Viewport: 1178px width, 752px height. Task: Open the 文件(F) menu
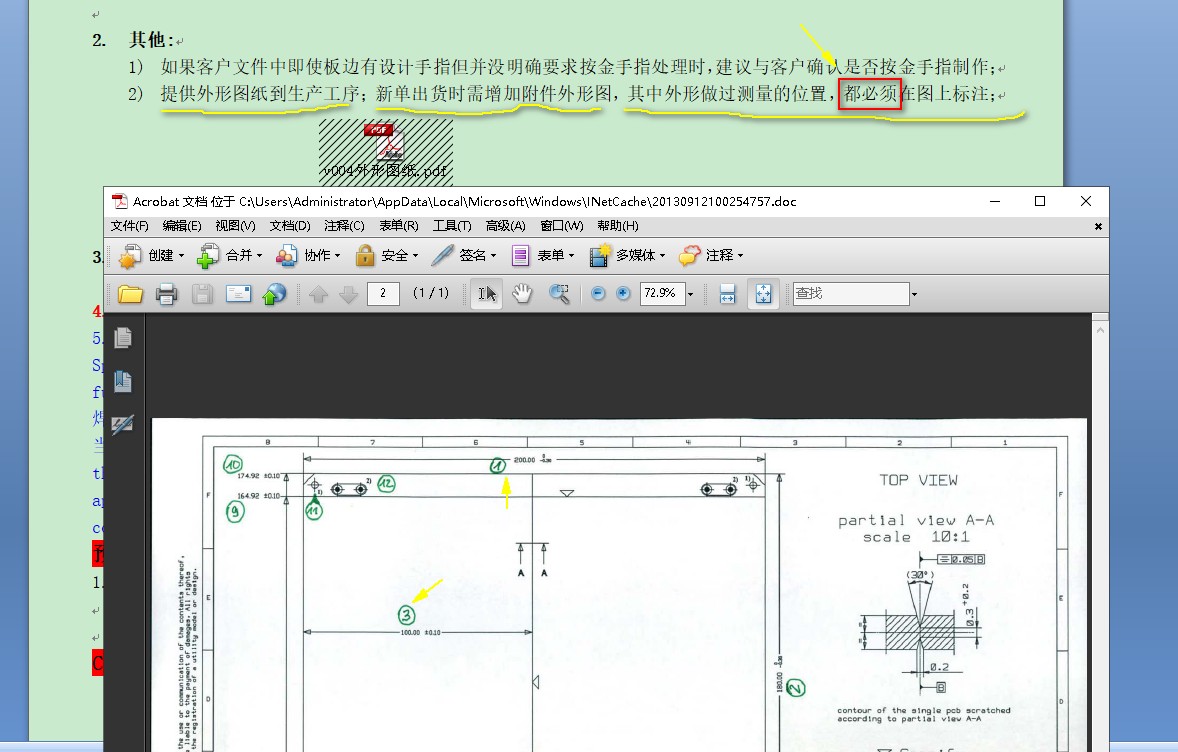point(129,225)
